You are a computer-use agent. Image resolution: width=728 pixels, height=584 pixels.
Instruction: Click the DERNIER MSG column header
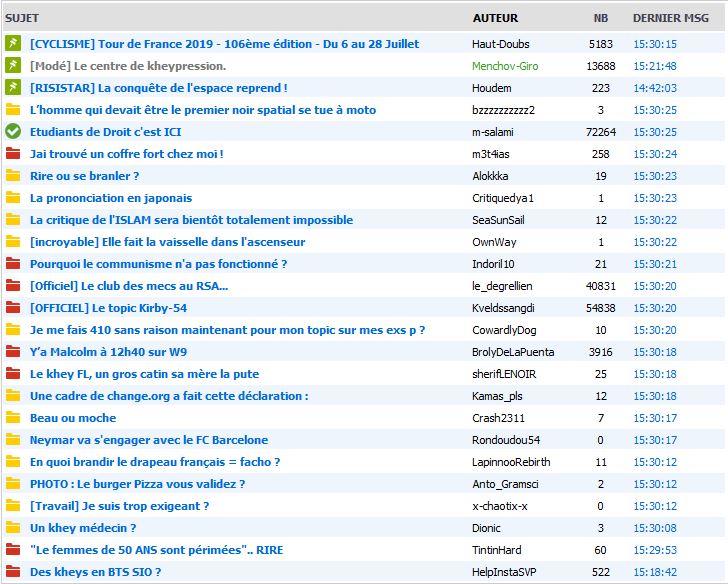click(670, 18)
